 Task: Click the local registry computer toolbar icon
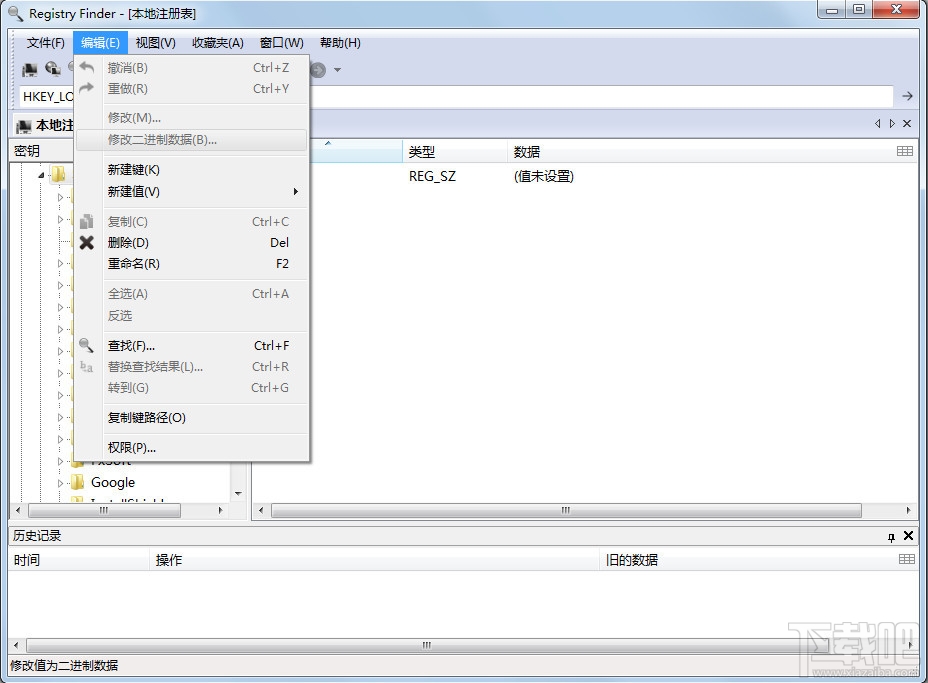pos(30,68)
